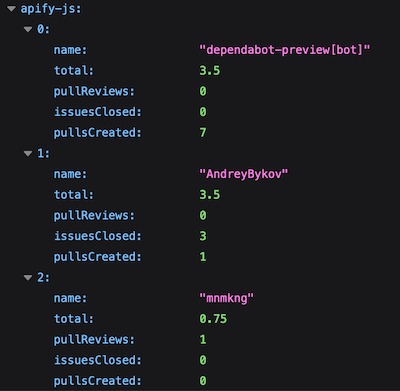Select the "AndreyBykov" name value

click(243, 174)
